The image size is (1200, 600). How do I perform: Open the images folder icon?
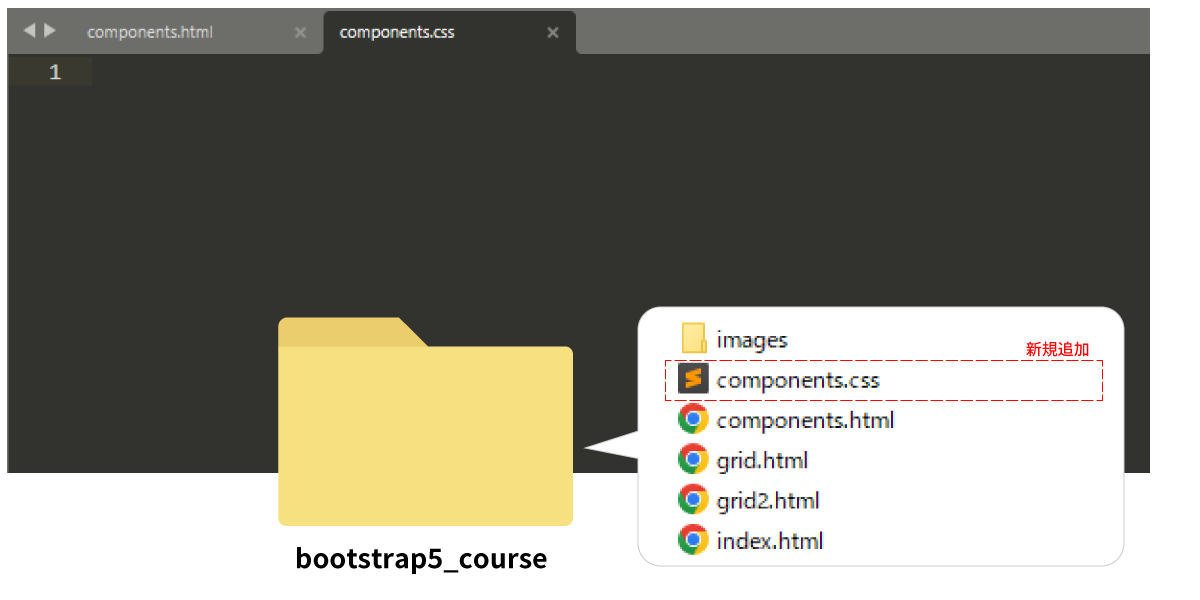[x=694, y=339]
